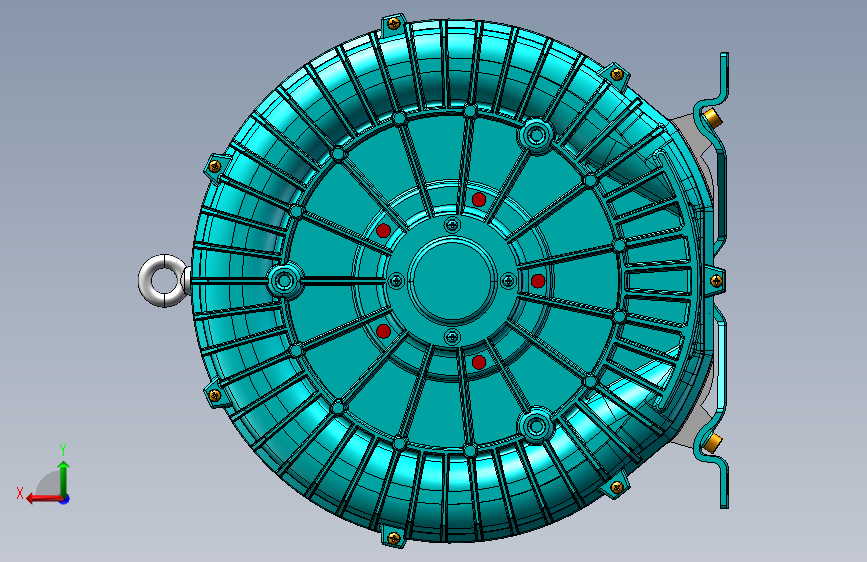This screenshot has width=867, height=562.
Task: Pick the lowermost red dot on the inner ring
Action: point(479,363)
